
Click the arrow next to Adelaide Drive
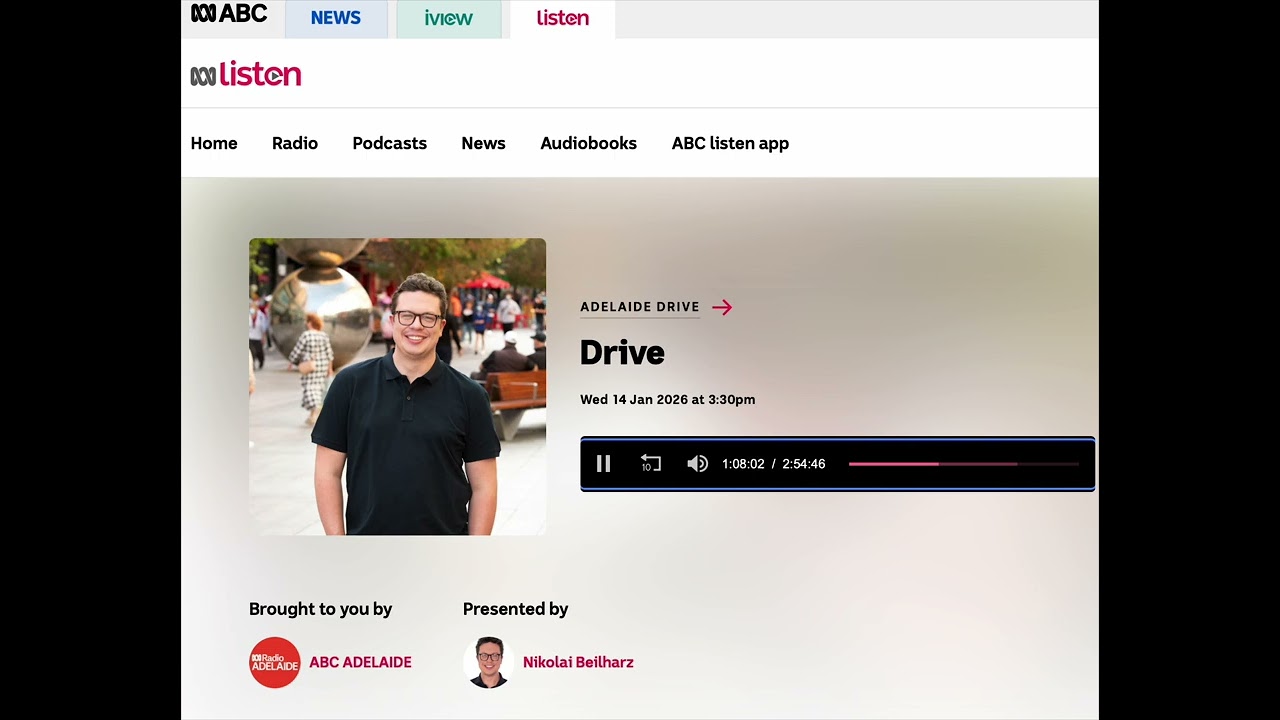point(722,307)
